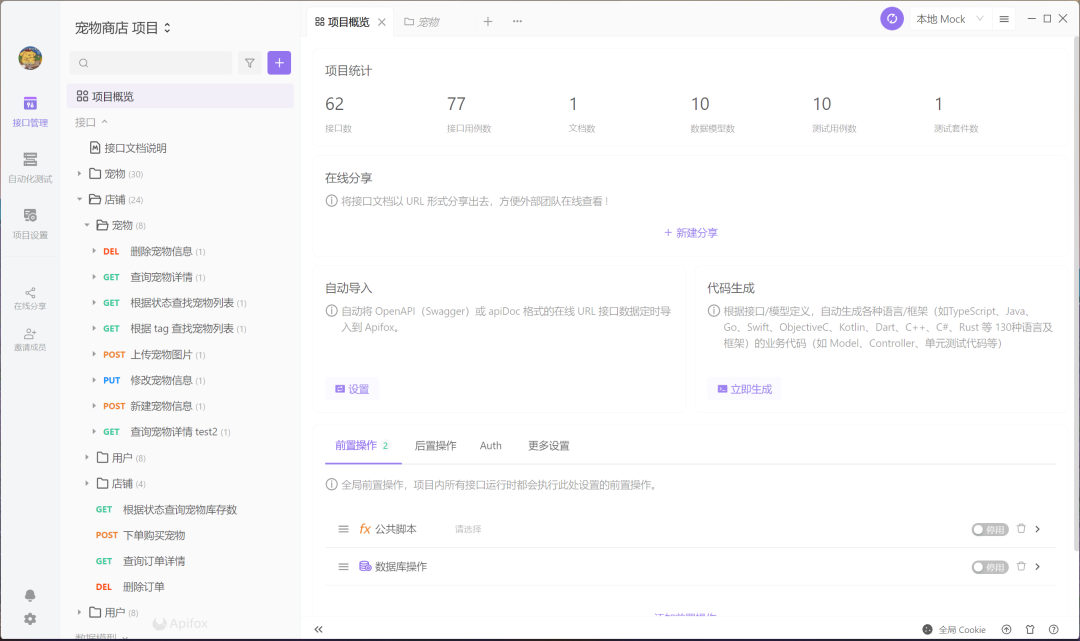Select the 后置操作 tab
The image size is (1080, 641).
click(435, 445)
